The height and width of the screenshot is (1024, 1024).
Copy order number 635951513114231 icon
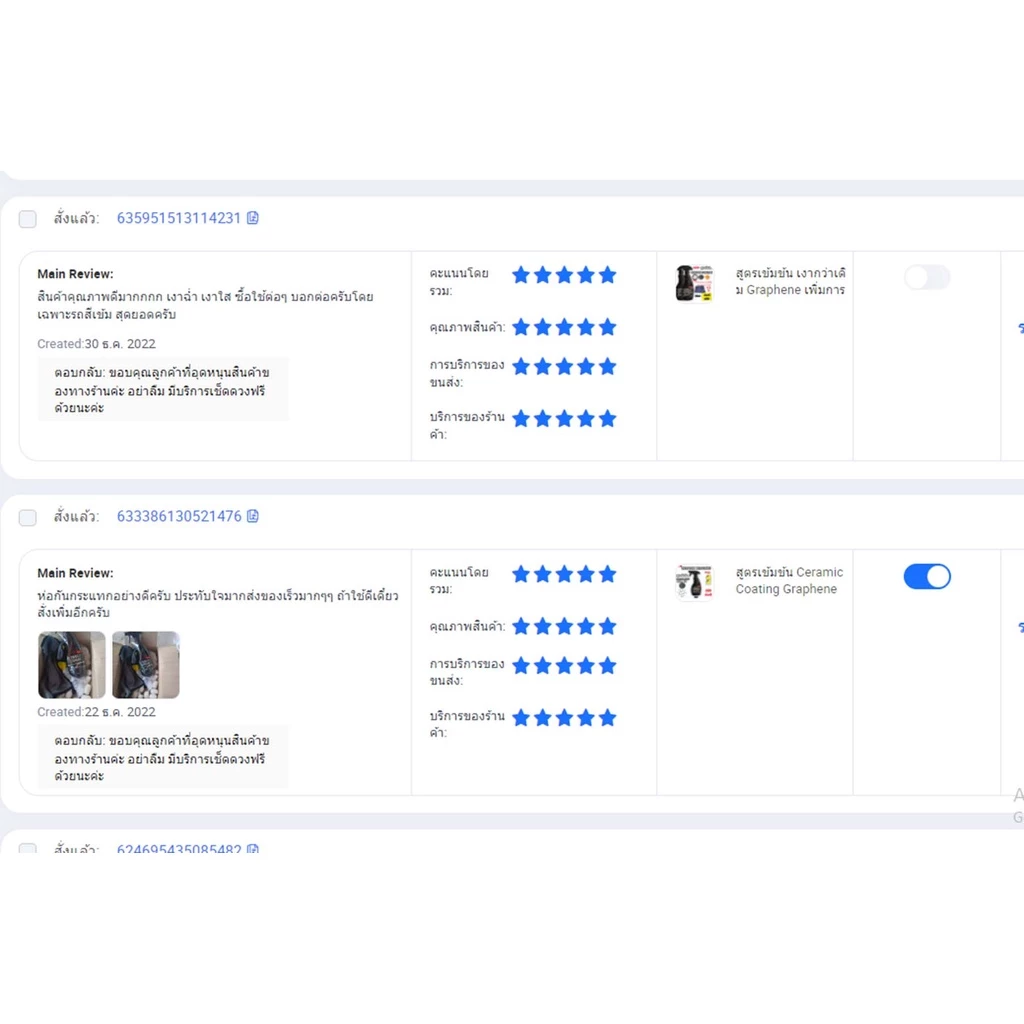(x=253, y=218)
